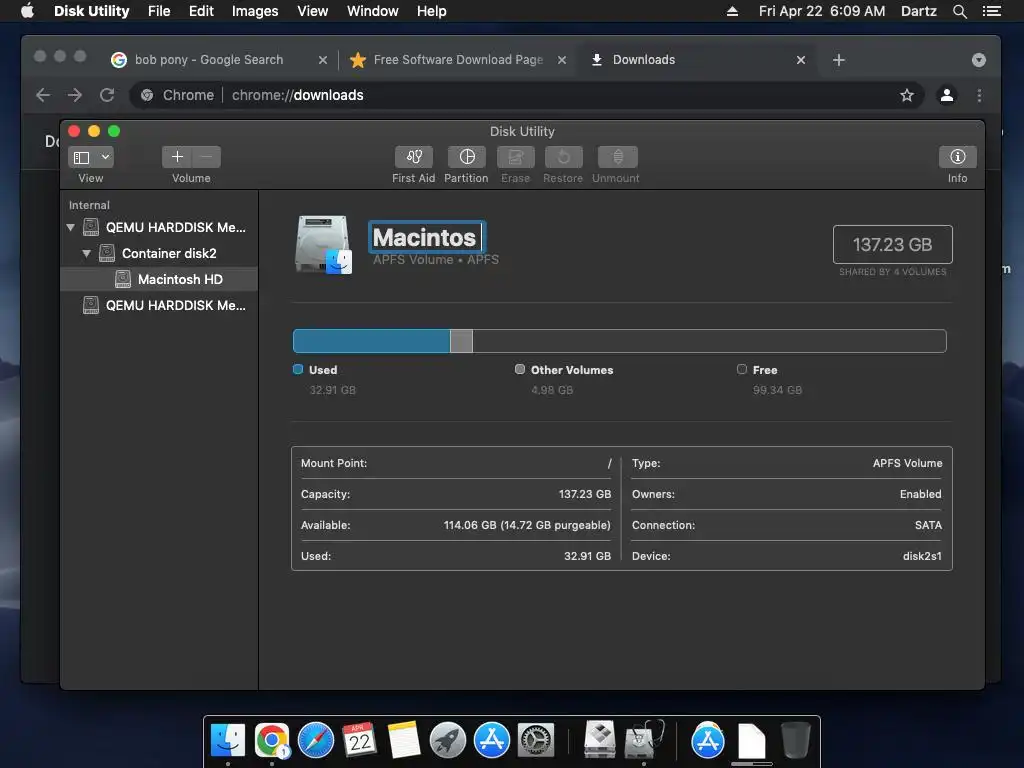Click the blue Used legend swatch
The height and width of the screenshot is (768, 1024).
tap(298, 369)
